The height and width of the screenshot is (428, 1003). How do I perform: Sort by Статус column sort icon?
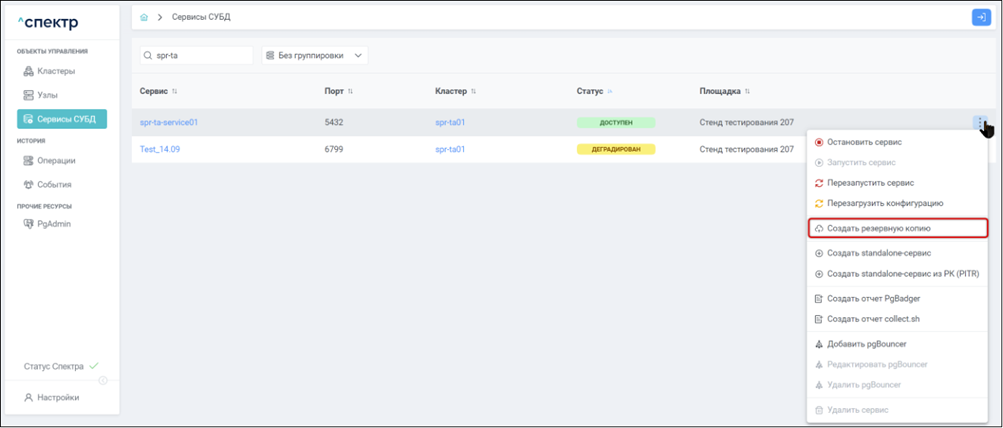[x=611, y=92]
